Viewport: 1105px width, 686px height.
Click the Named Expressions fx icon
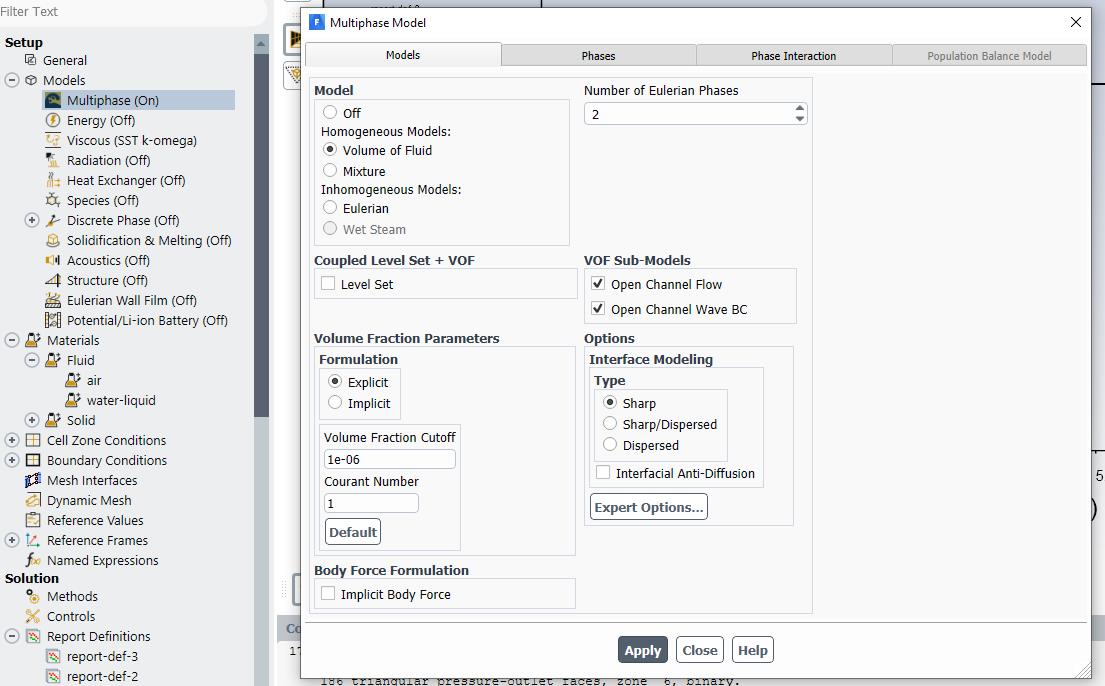pyautogui.click(x=33, y=560)
